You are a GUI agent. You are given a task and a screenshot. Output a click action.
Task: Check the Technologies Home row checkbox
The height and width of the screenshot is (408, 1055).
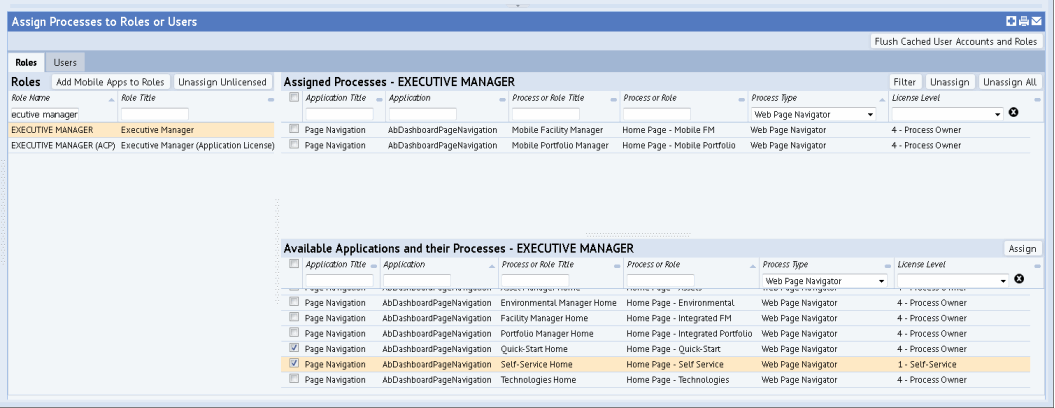coord(294,380)
